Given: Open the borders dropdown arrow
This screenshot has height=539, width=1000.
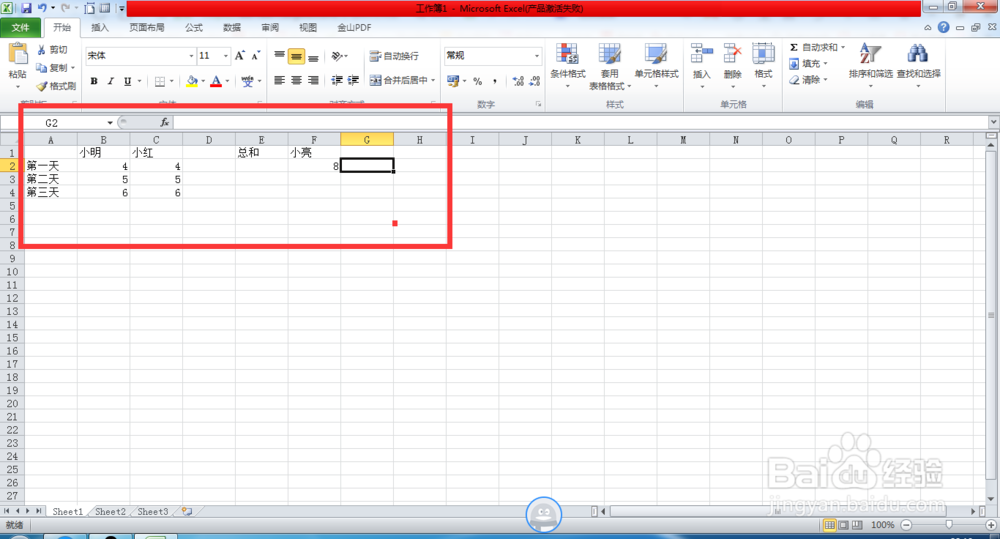Looking at the screenshot, I should click(172, 81).
